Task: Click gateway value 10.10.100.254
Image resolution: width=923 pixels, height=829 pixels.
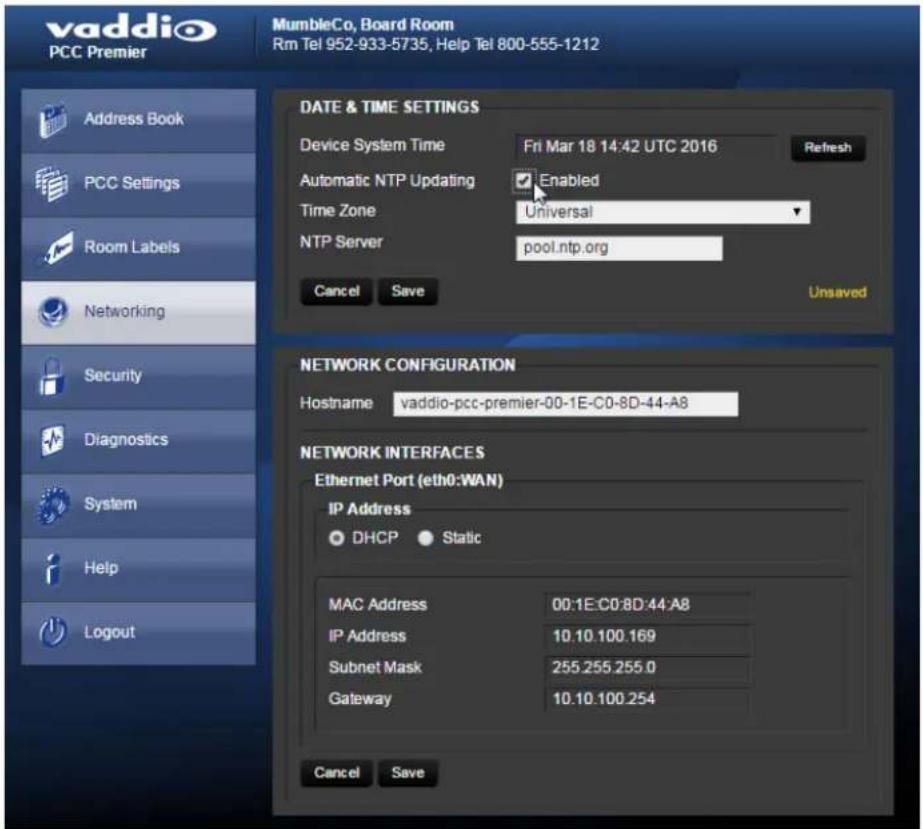Action: point(604,699)
